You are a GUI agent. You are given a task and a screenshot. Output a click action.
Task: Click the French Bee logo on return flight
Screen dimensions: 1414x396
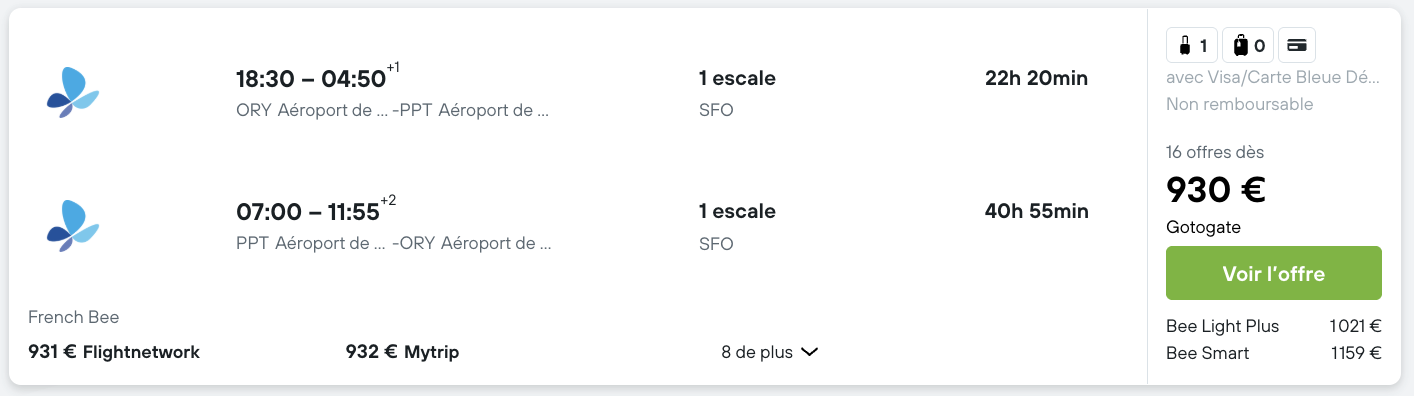pyautogui.click(x=73, y=226)
